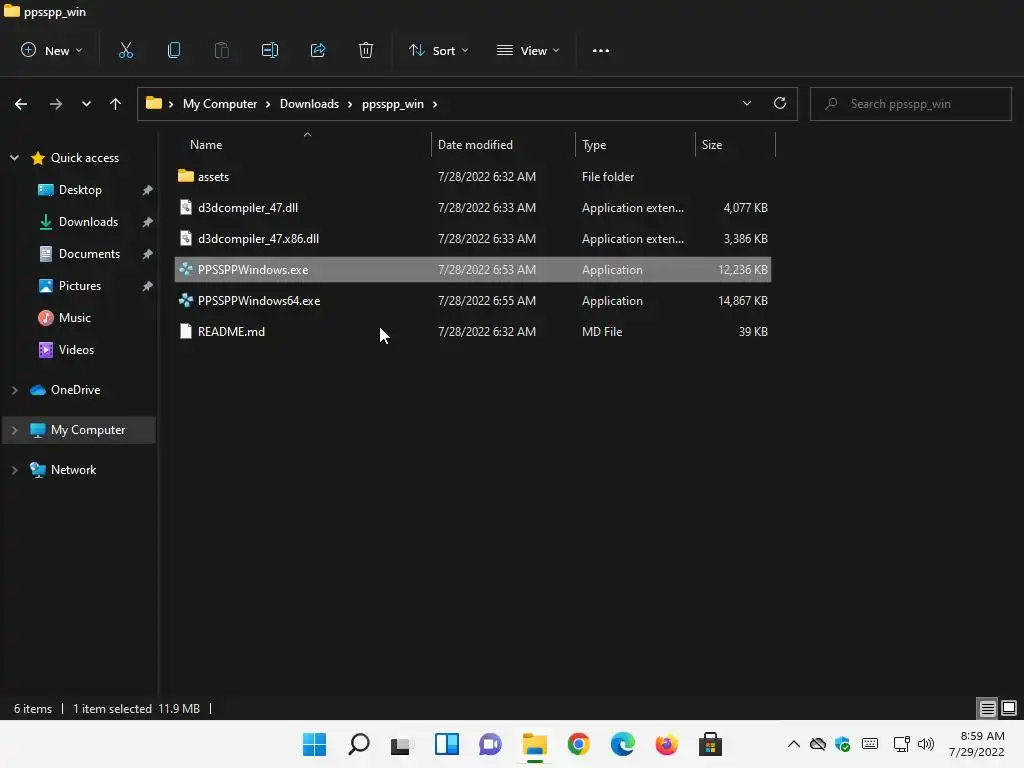Screen dimensions: 1024x768
Task: Expand the OneDrive tree node
Action: tap(14, 390)
